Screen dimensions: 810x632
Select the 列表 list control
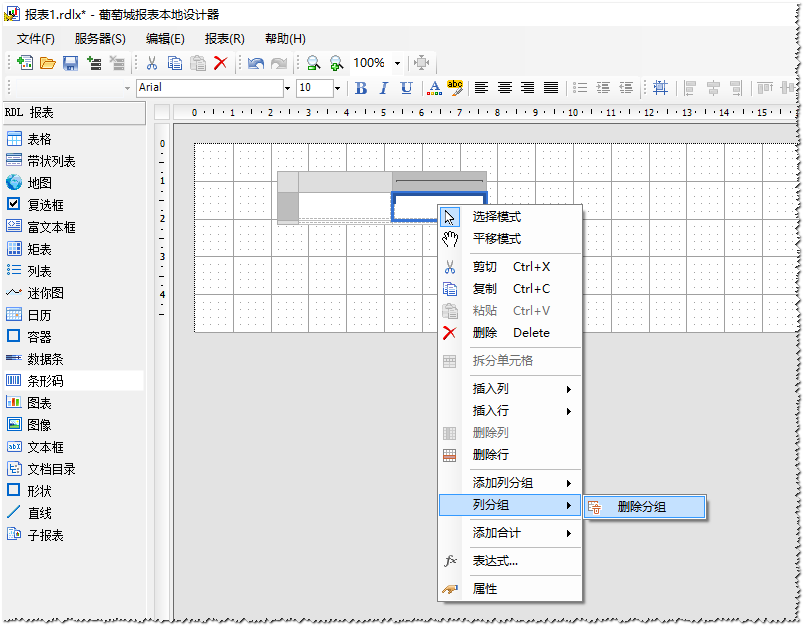[73, 271]
